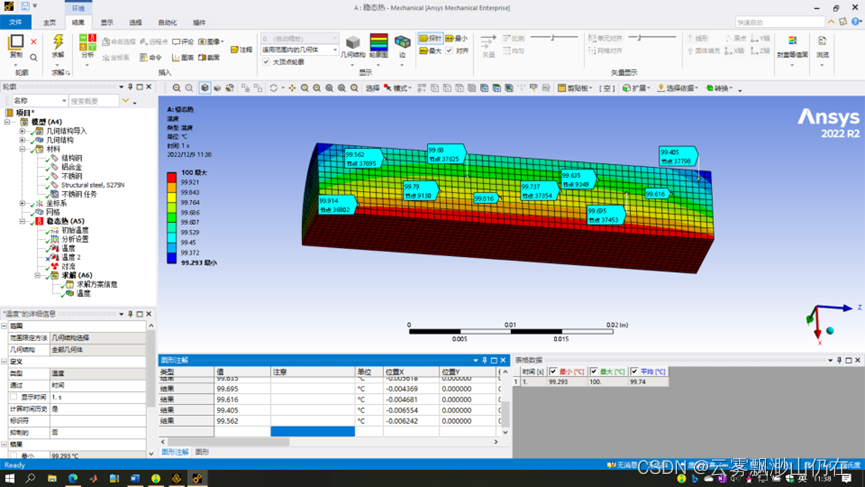
Task: Collapse the Materials tree node
Action: tap(22, 149)
